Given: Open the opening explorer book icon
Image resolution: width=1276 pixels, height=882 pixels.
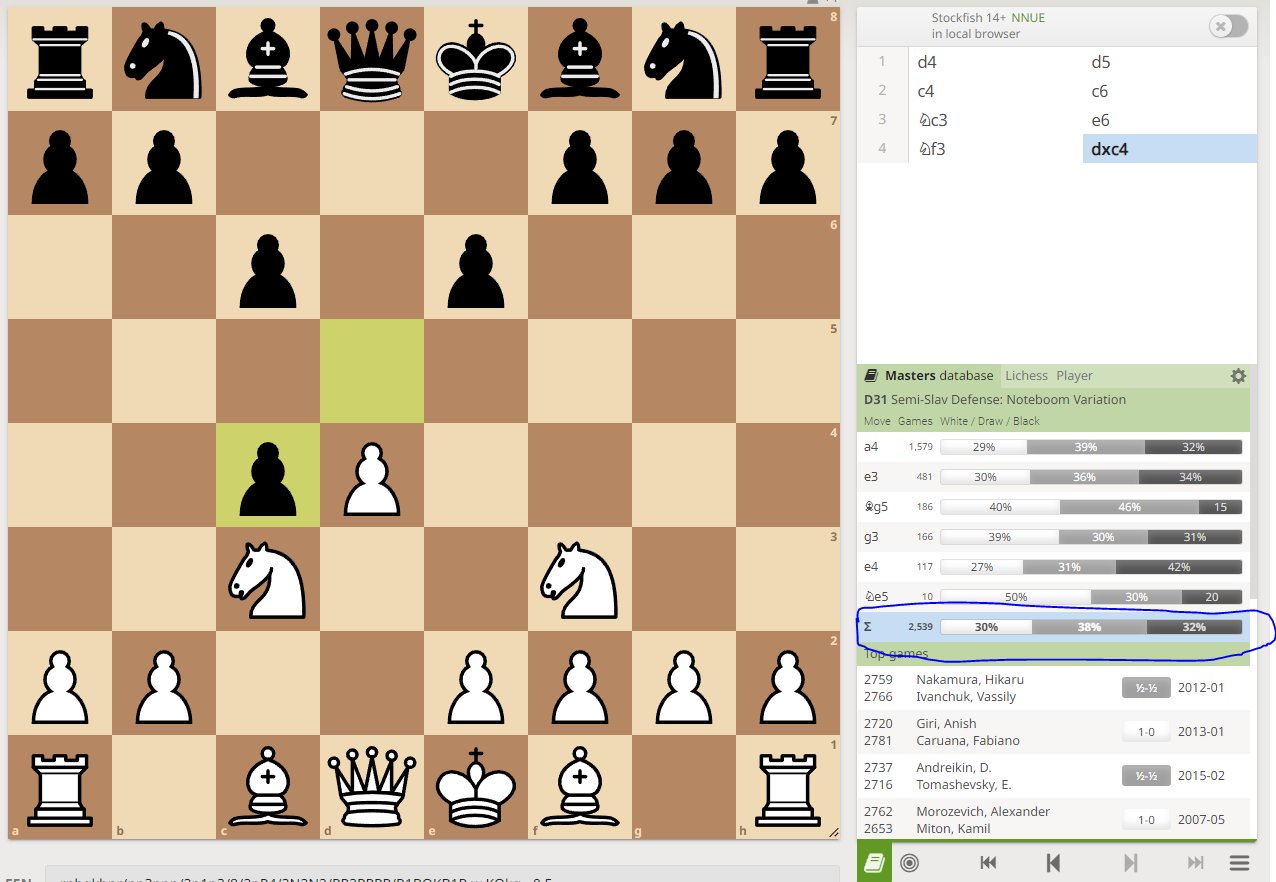Looking at the screenshot, I should (871, 861).
